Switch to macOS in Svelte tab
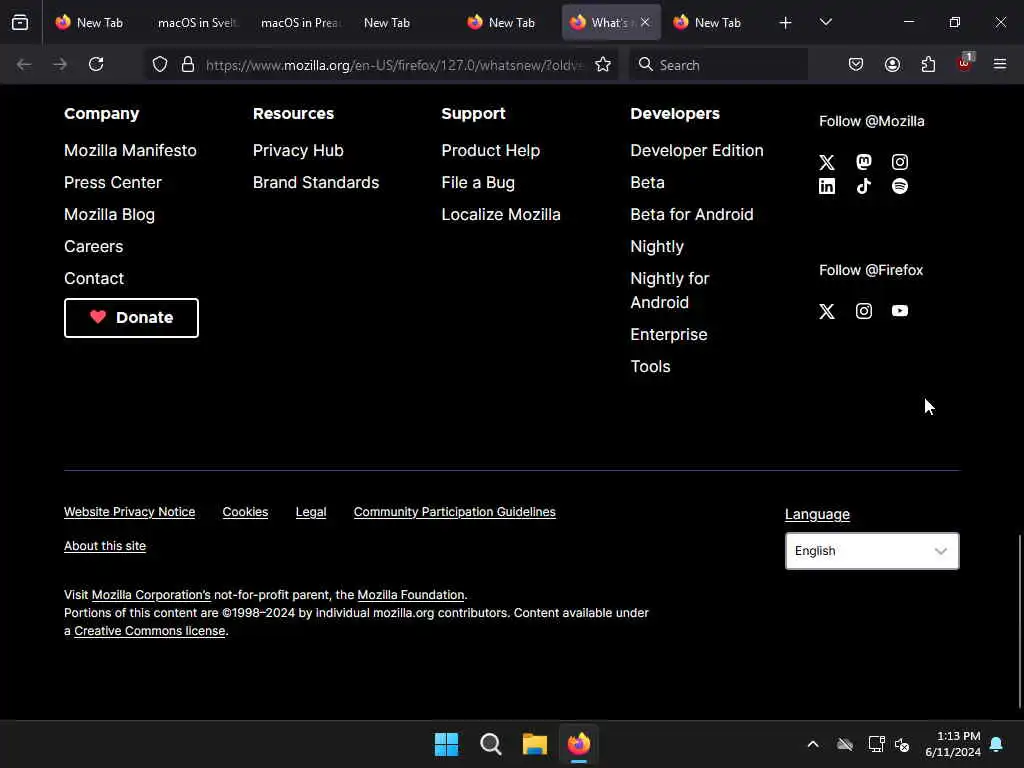 pyautogui.click(x=197, y=22)
